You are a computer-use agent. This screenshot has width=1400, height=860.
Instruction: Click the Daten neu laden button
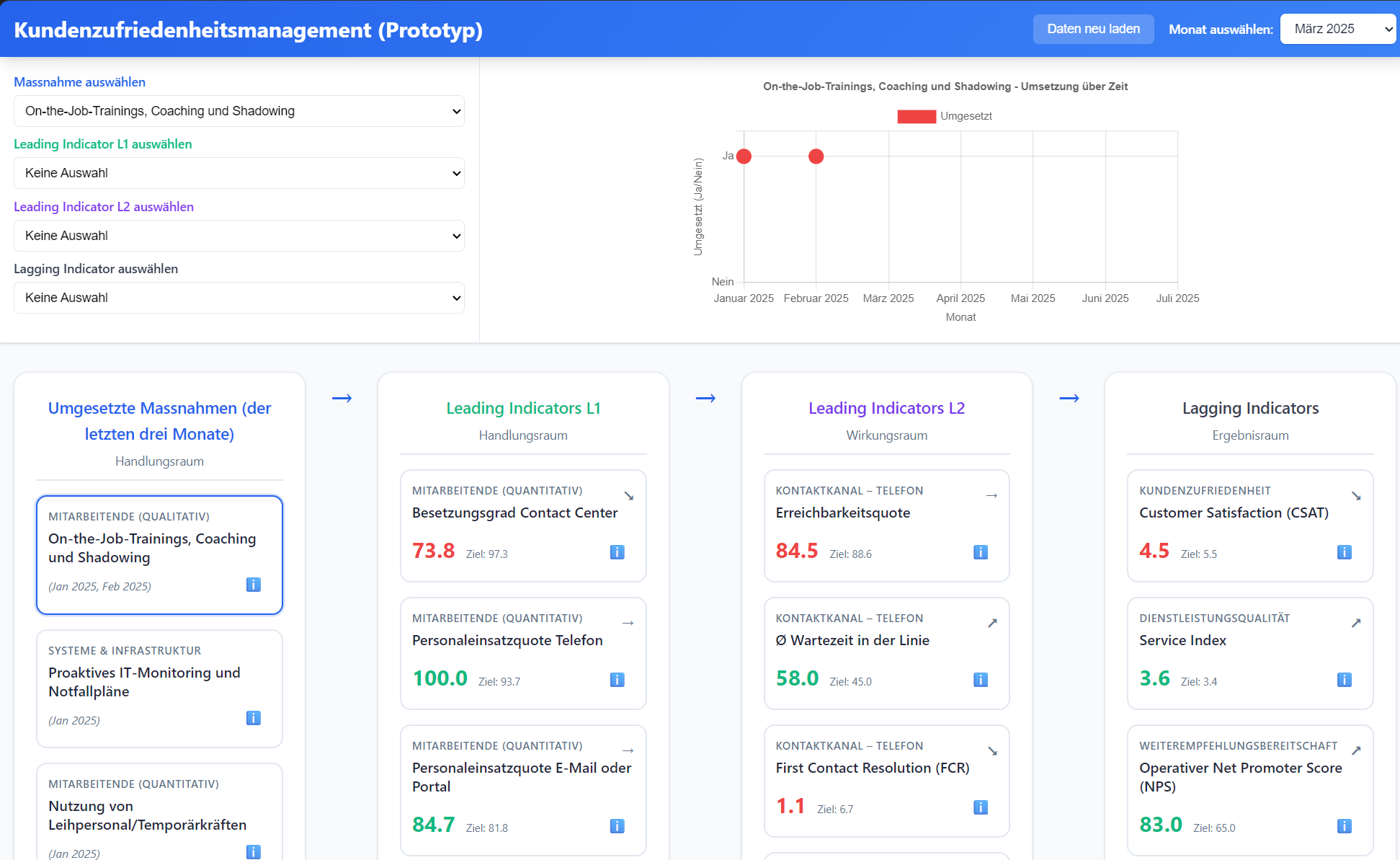pos(1092,29)
